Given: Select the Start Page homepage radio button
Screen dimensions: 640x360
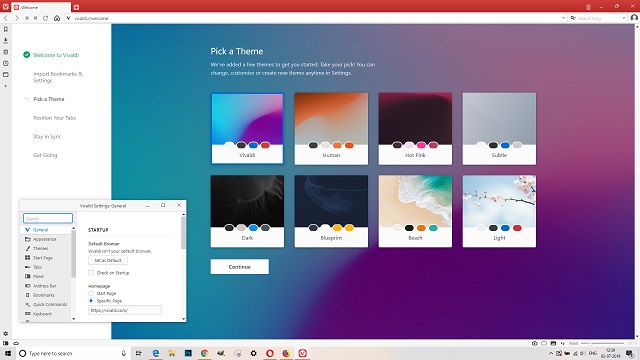Looking at the screenshot, I should [91, 293].
